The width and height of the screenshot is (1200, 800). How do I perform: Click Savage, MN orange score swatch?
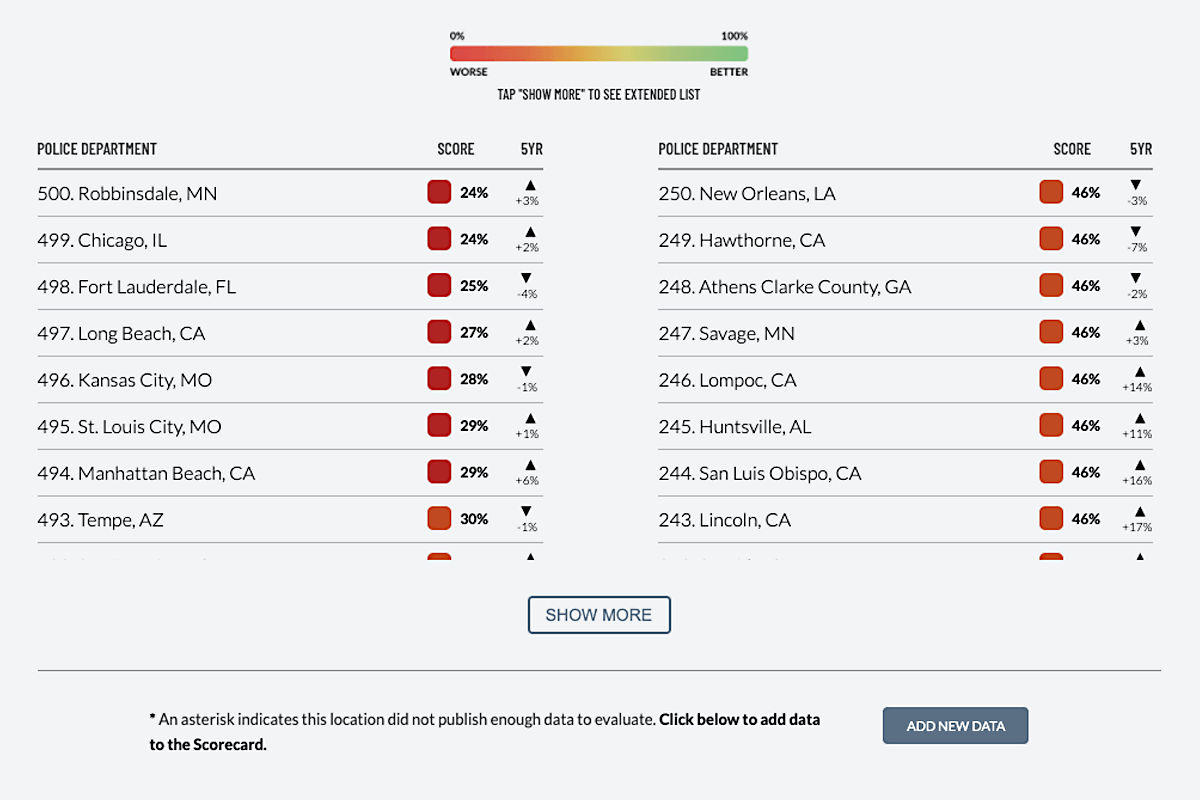(x=1051, y=332)
